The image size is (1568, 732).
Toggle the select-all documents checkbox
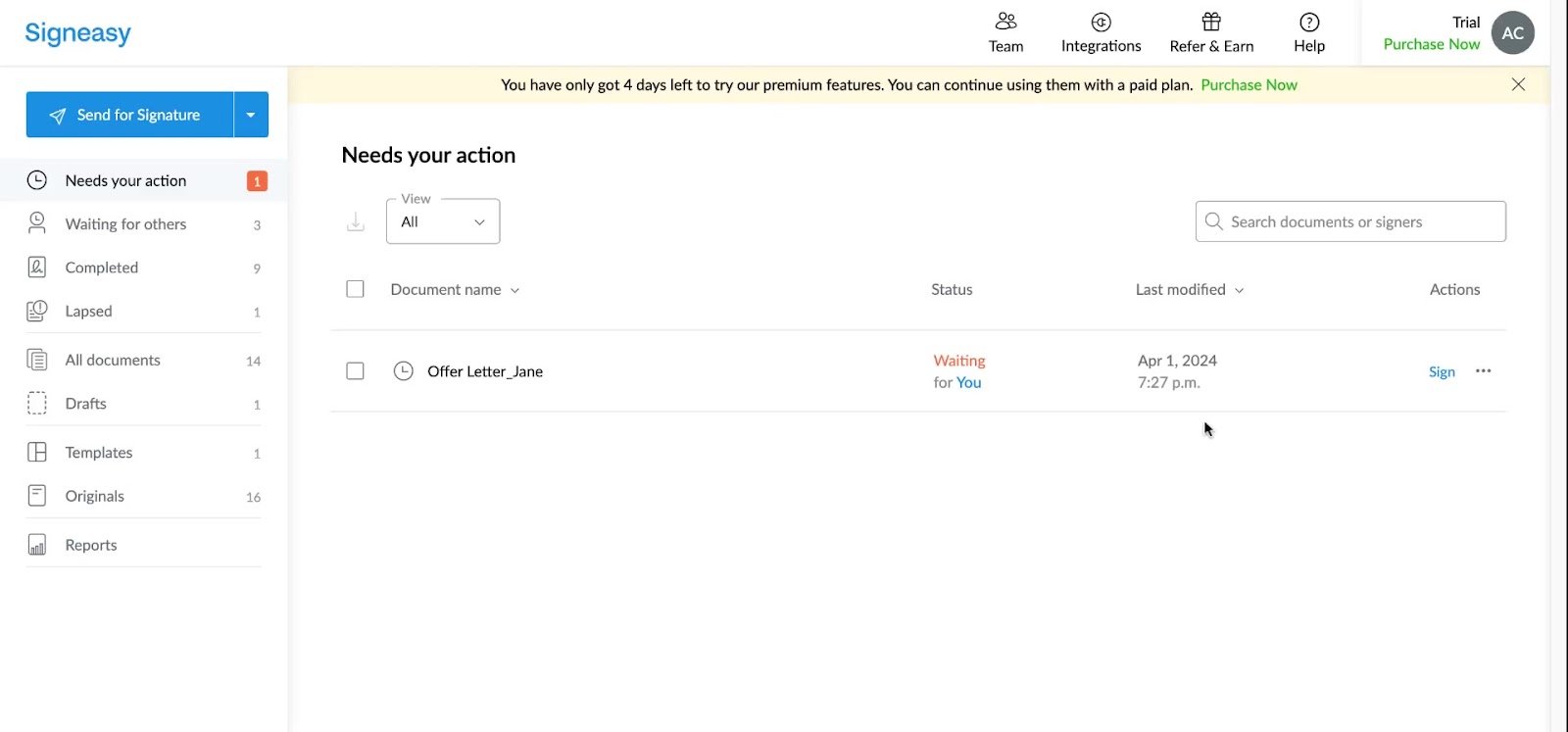(x=355, y=289)
